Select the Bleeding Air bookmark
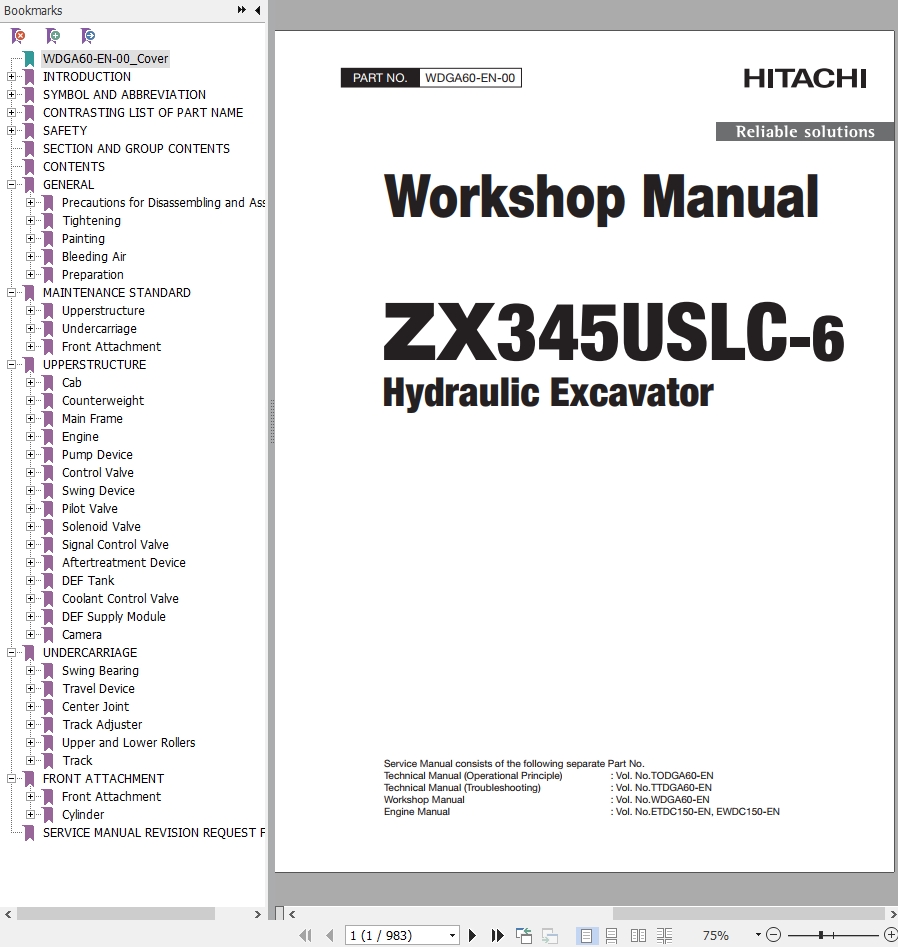The image size is (898, 947). point(94,257)
